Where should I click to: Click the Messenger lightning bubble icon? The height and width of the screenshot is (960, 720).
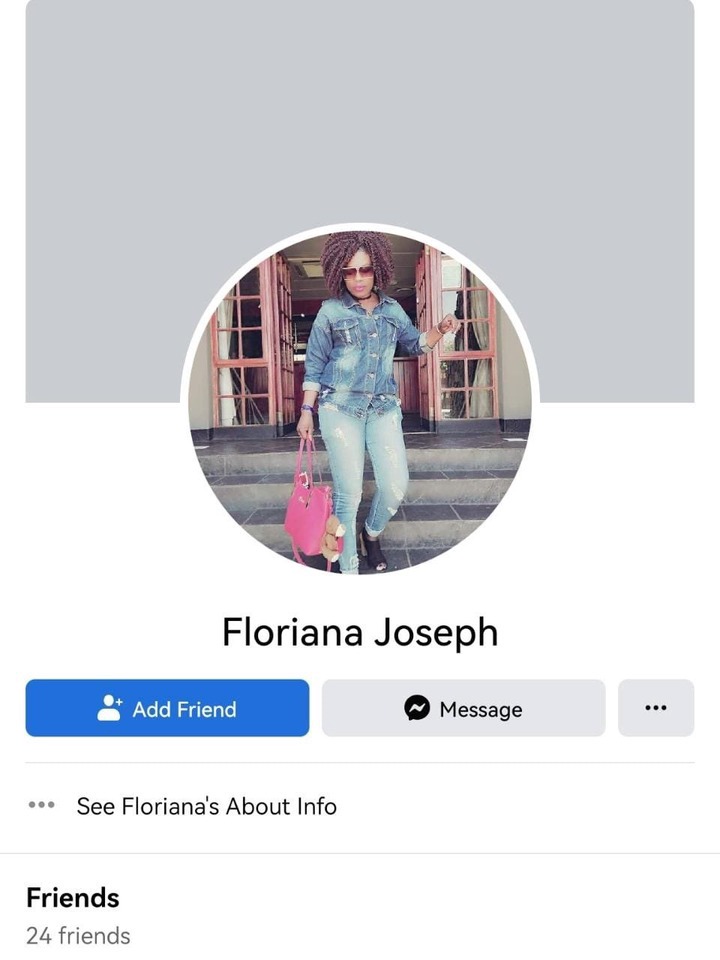tap(417, 708)
